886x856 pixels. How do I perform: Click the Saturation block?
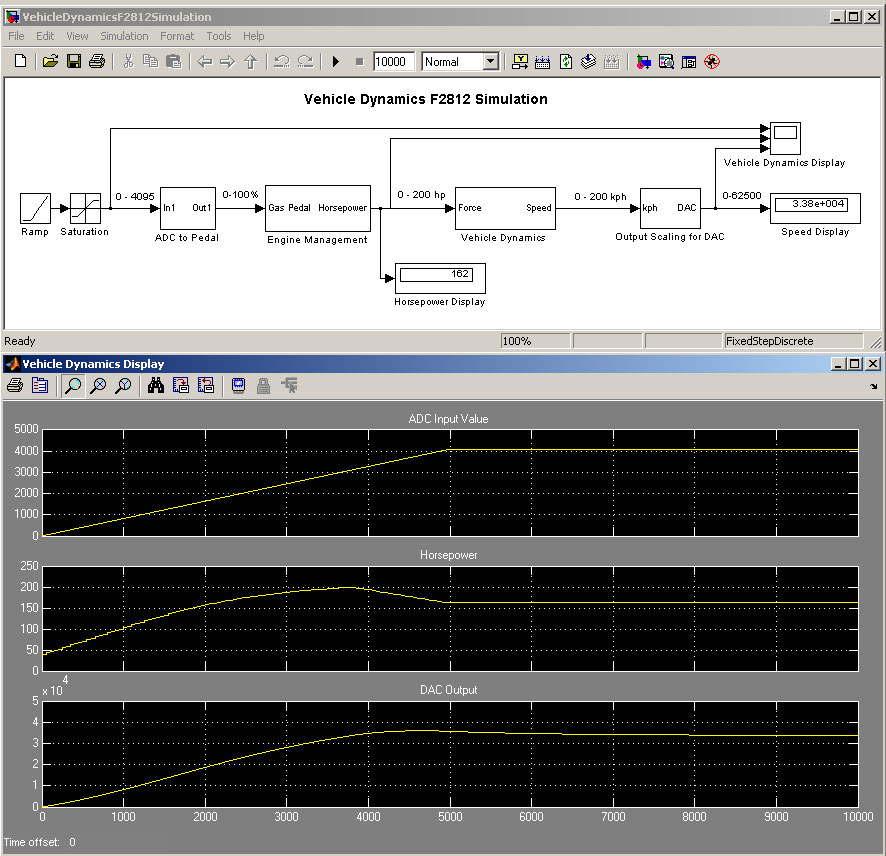[x=84, y=208]
